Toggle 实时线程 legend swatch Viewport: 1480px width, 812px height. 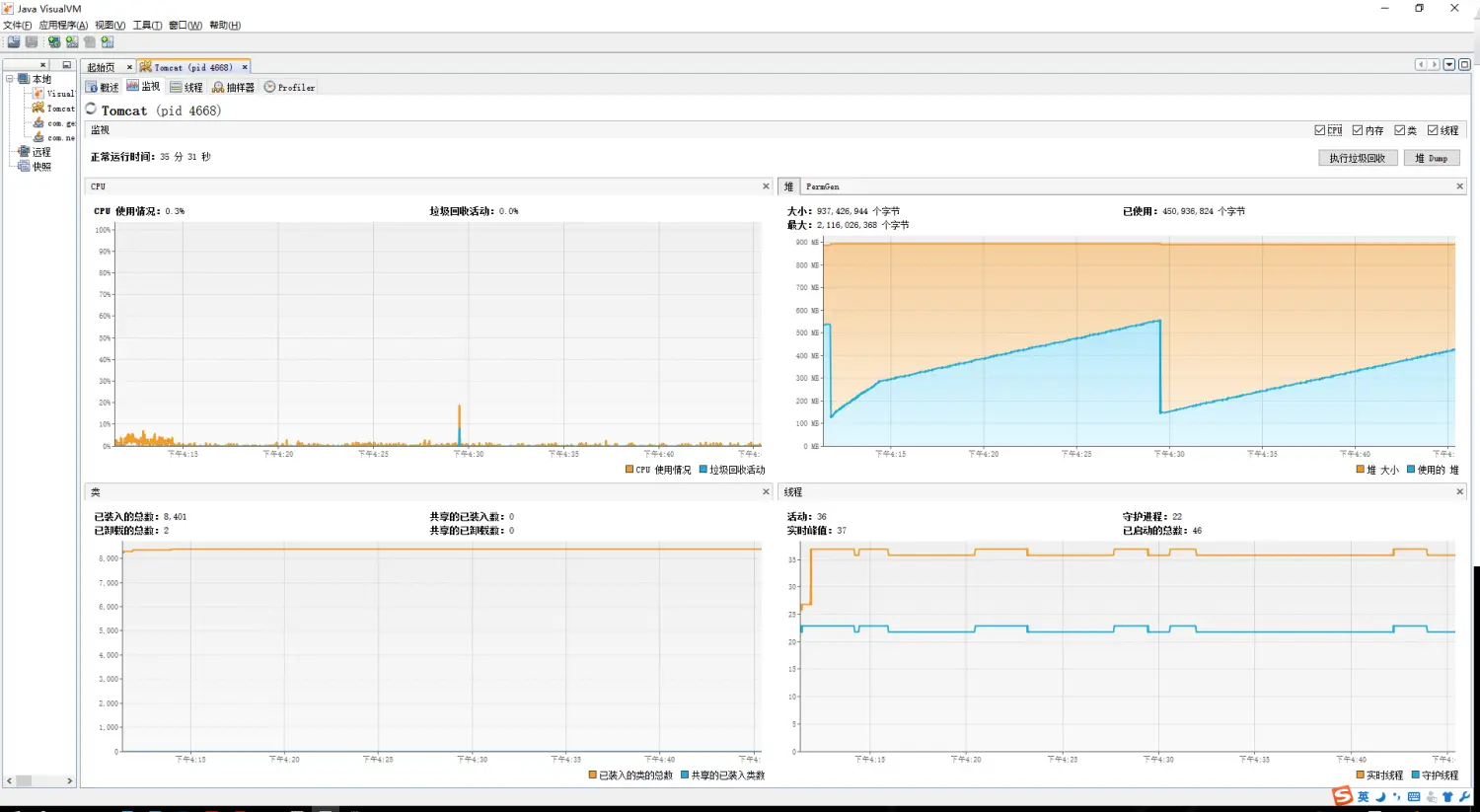(x=1360, y=775)
